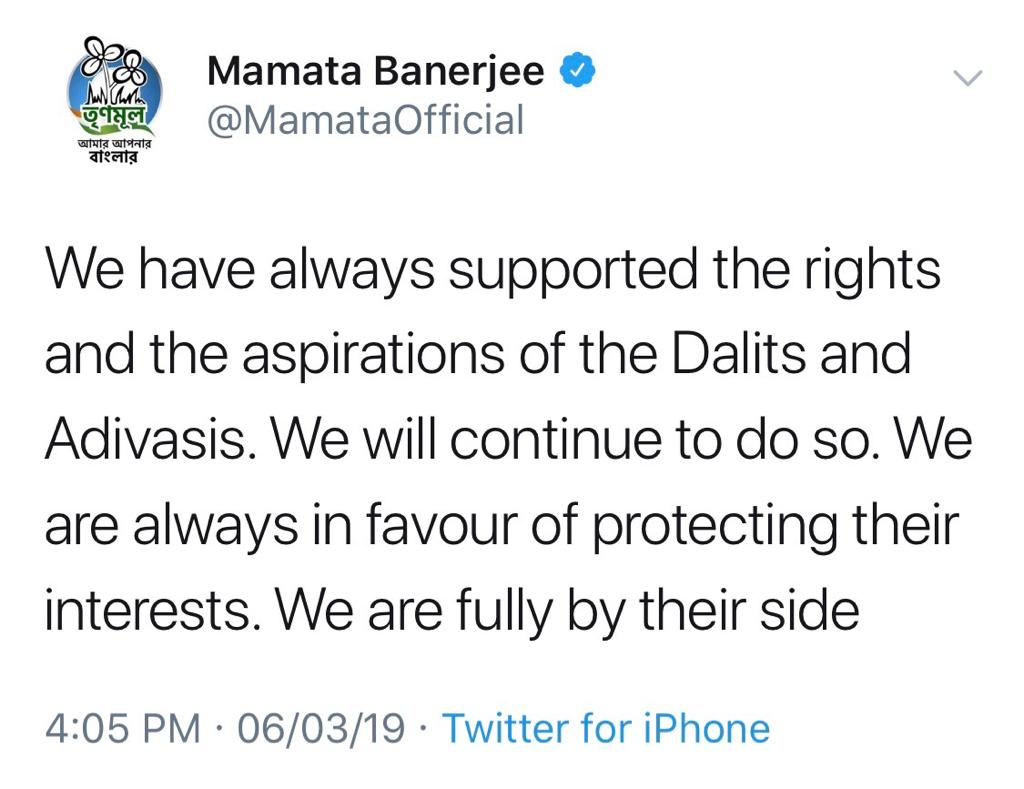The image size is (1024, 789).
Task: Select the word protecting in the tweet
Action: click(x=715, y=526)
